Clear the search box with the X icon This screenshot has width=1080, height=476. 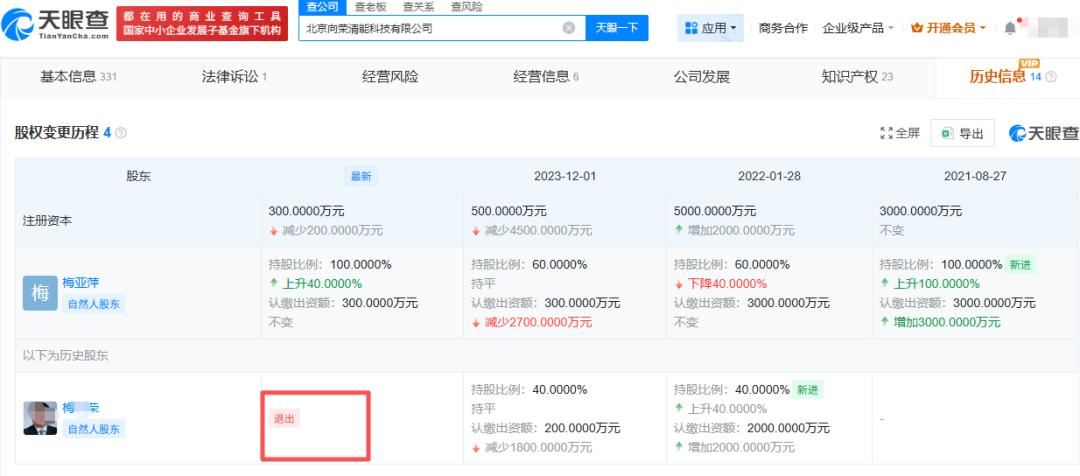[568, 28]
